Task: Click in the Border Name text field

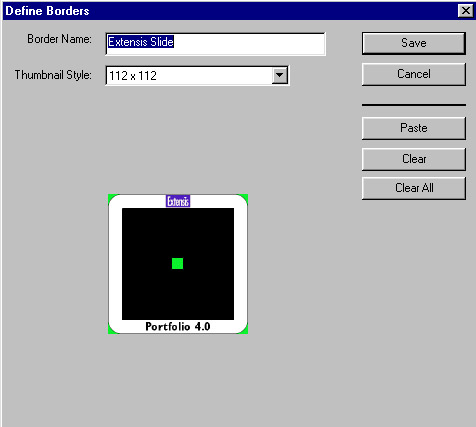Action: [215, 44]
